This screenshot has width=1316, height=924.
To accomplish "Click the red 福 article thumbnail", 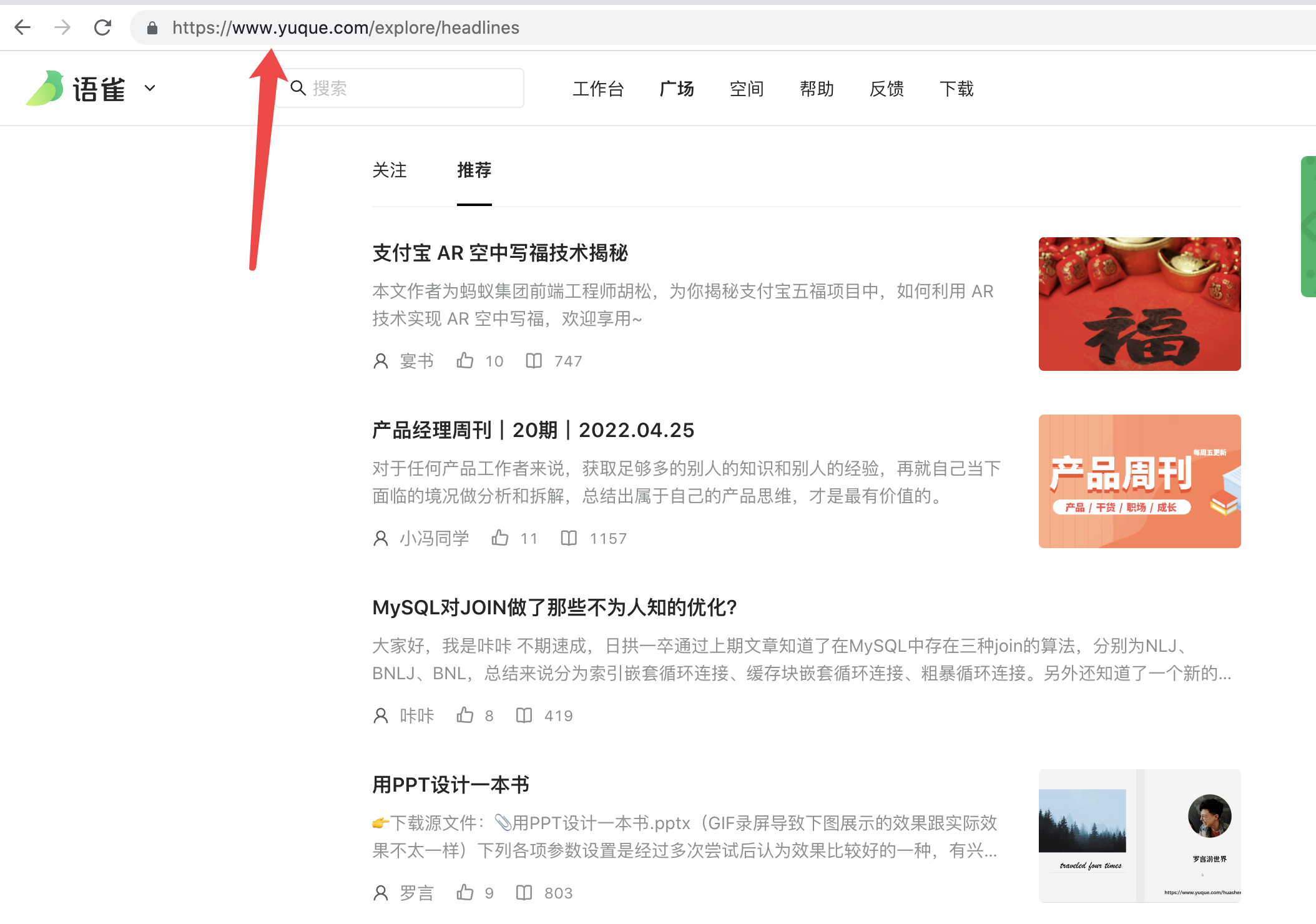I will tap(1139, 304).
